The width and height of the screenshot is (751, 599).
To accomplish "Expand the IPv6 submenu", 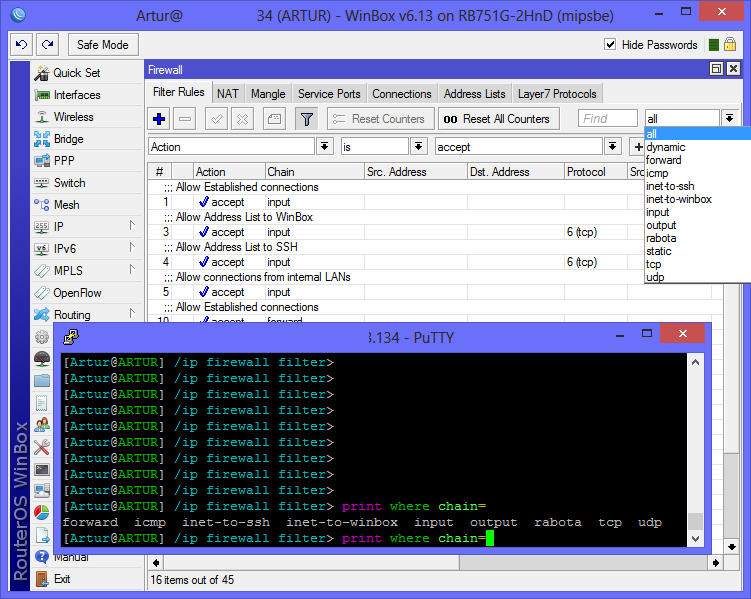I will 133,247.
